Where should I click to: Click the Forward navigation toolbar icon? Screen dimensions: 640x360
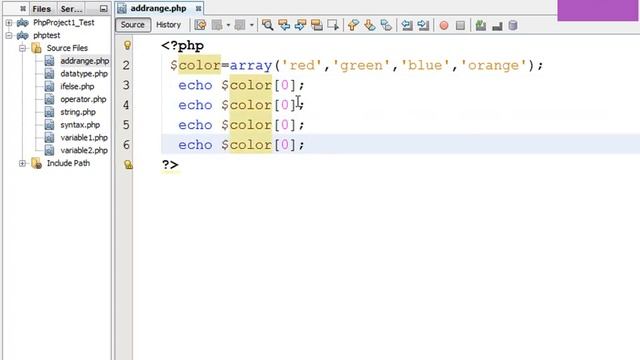240,25
